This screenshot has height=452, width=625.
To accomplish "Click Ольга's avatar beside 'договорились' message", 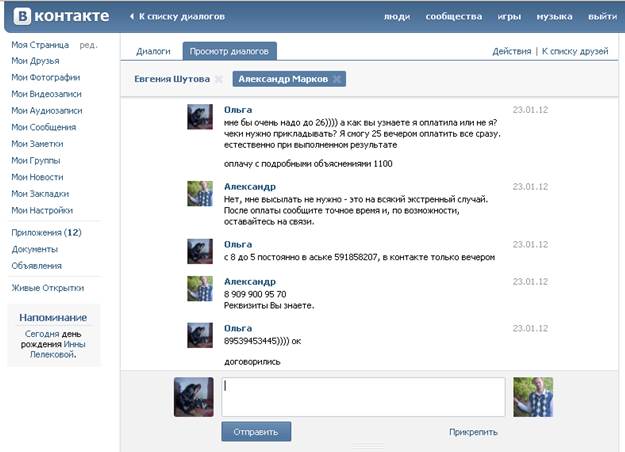I will click(x=200, y=336).
